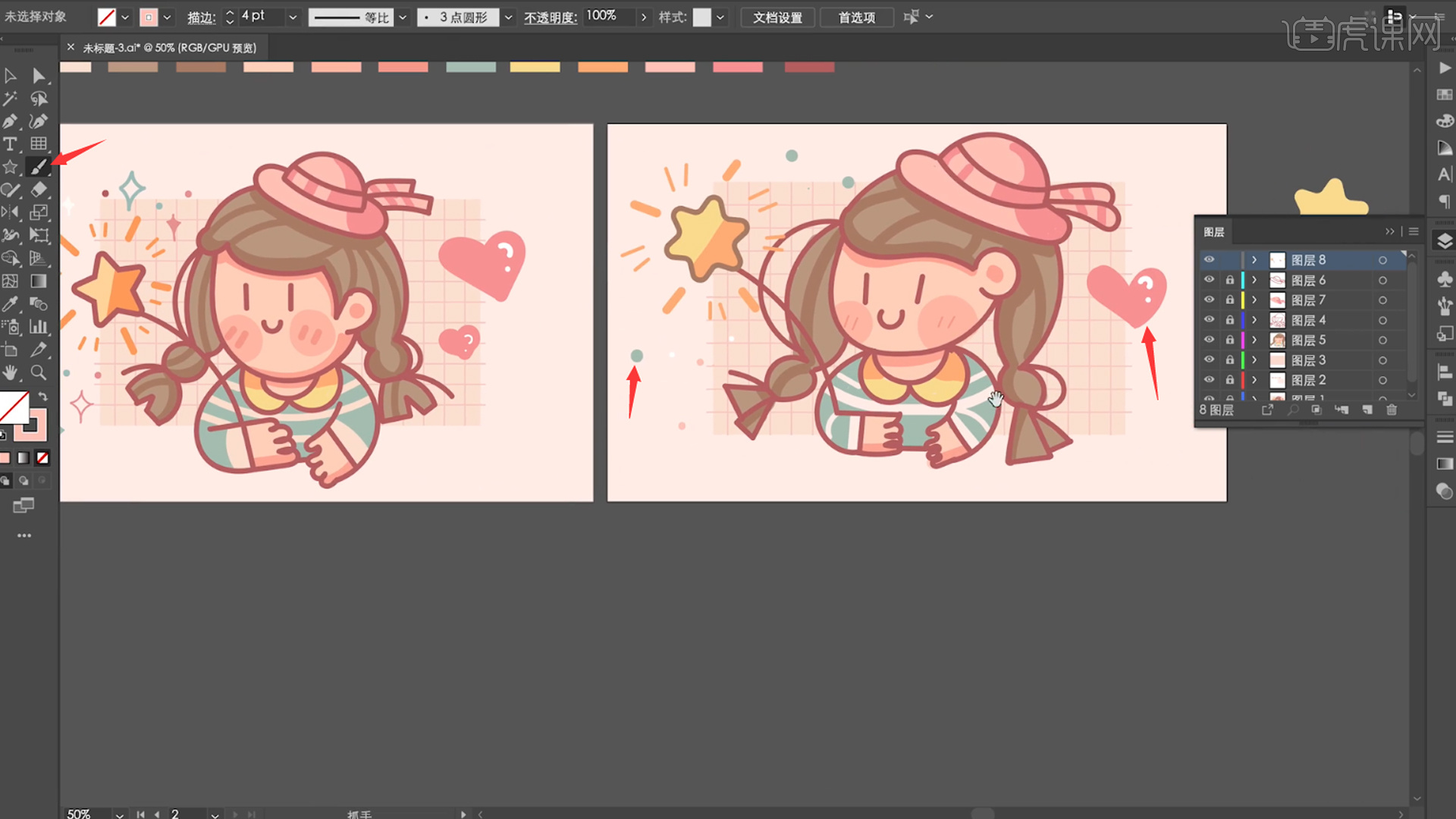
Task: Select the Paintbrush tool
Action: [38, 167]
